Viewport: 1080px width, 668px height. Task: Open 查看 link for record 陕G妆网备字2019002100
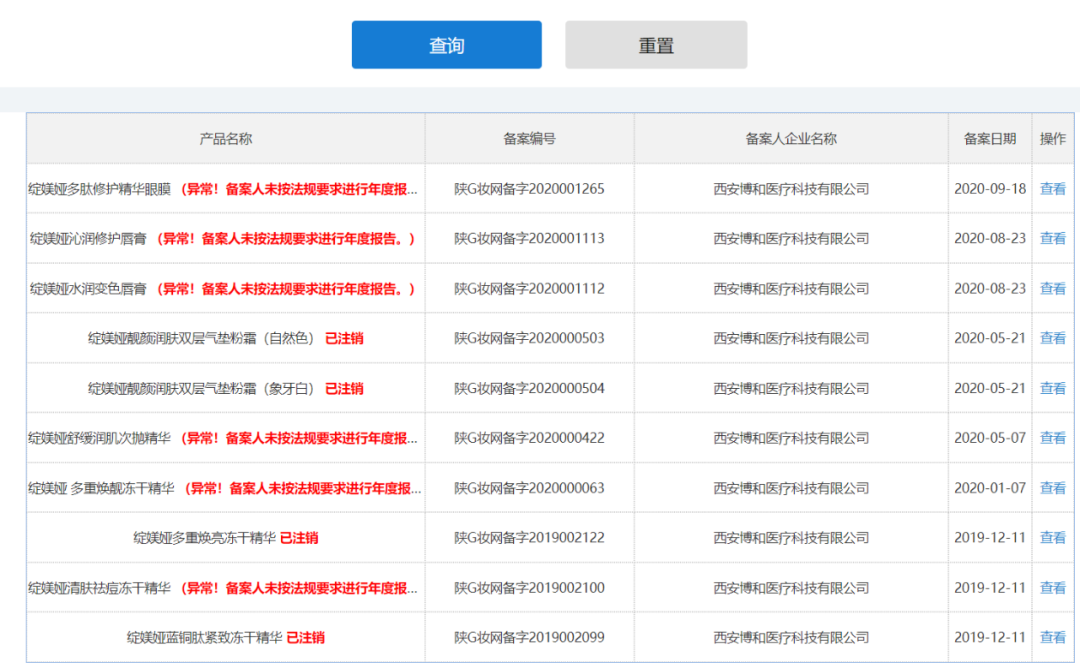tap(1052, 588)
